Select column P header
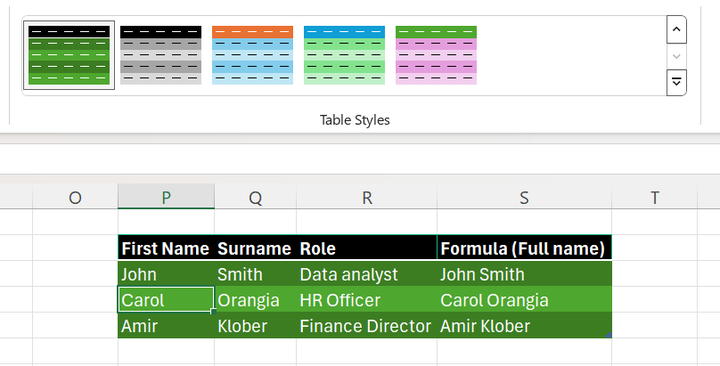This screenshot has width=720, height=366. tap(166, 197)
